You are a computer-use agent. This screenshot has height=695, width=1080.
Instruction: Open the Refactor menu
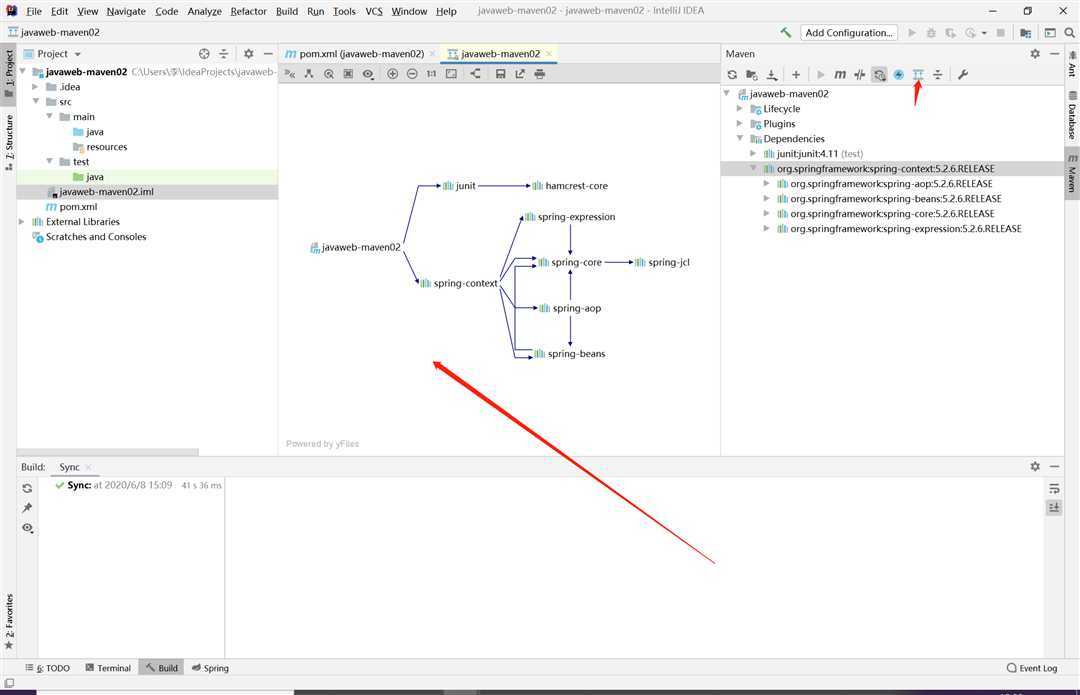pos(248,11)
